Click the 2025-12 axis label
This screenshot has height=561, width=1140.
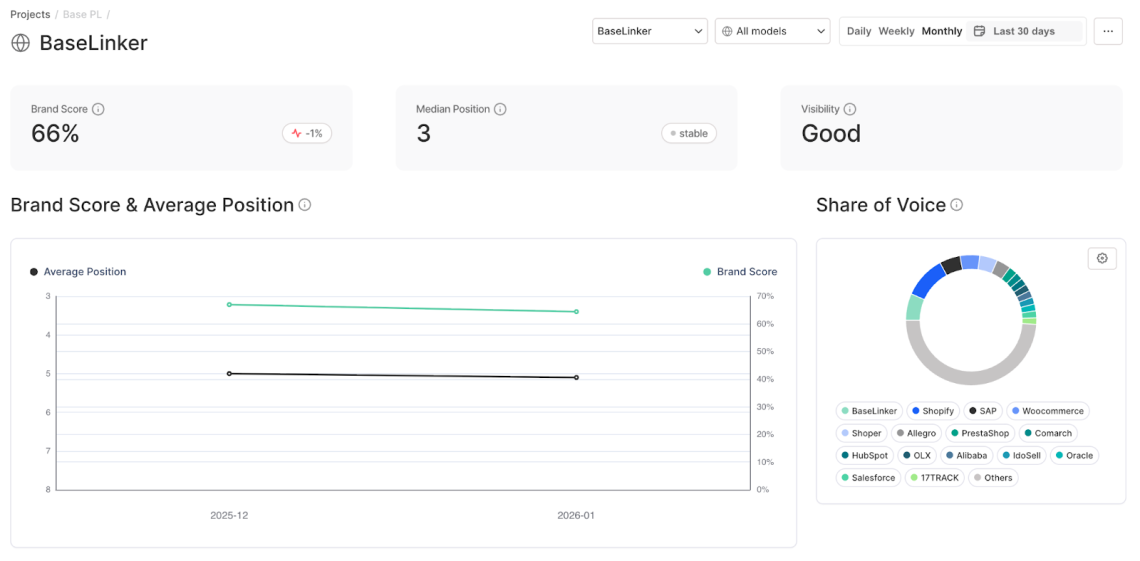(x=230, y=515)
